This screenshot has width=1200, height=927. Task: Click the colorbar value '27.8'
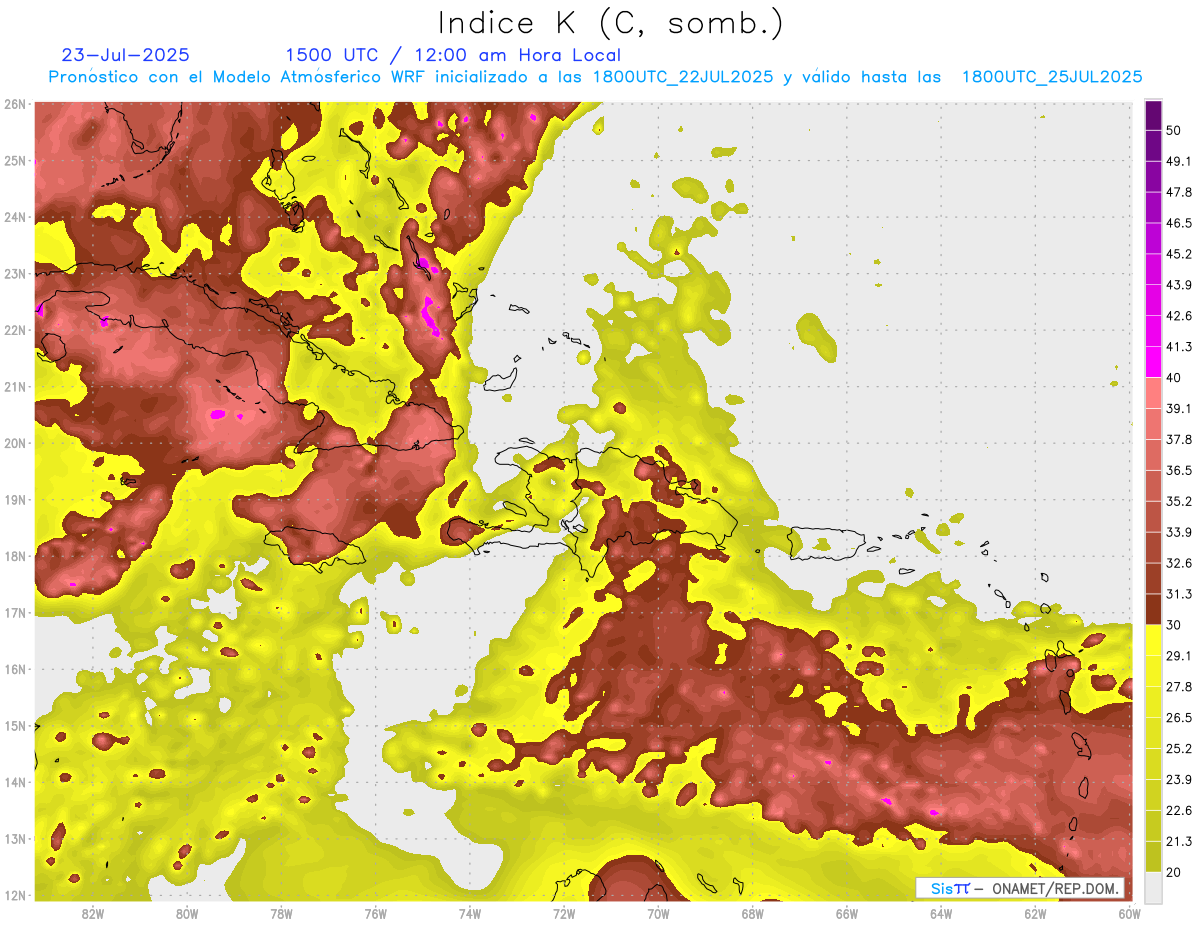tap(1179, 687)
